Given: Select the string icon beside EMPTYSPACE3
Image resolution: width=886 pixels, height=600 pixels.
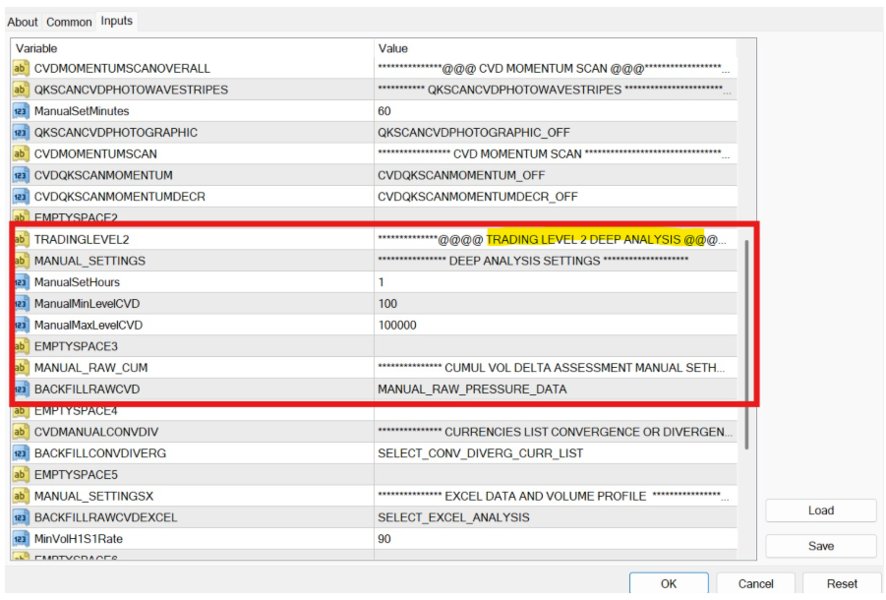Looking at the screenshot, I should [20, 346].
